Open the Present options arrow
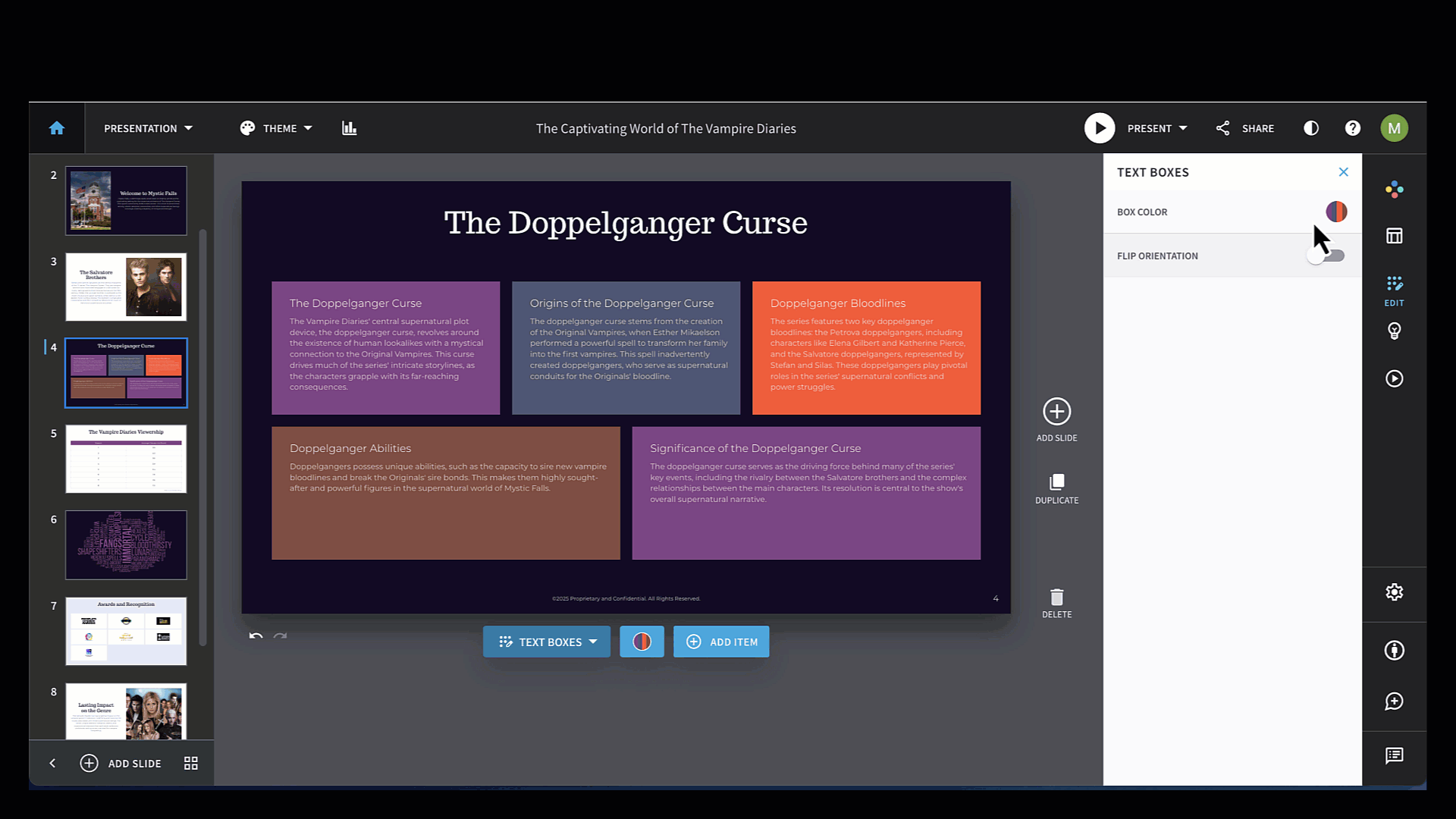 pos(1183,128)
